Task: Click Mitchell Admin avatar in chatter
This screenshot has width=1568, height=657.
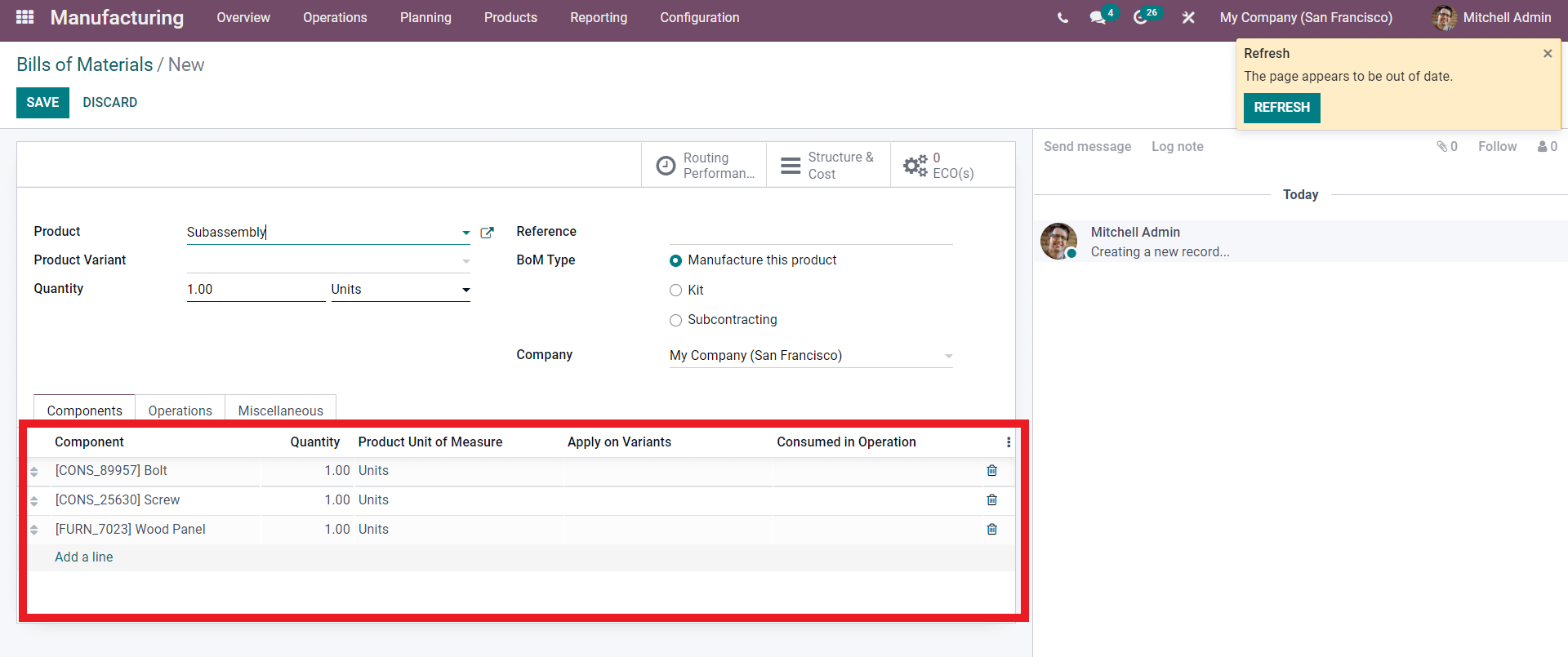Action: click(1058, 242)
